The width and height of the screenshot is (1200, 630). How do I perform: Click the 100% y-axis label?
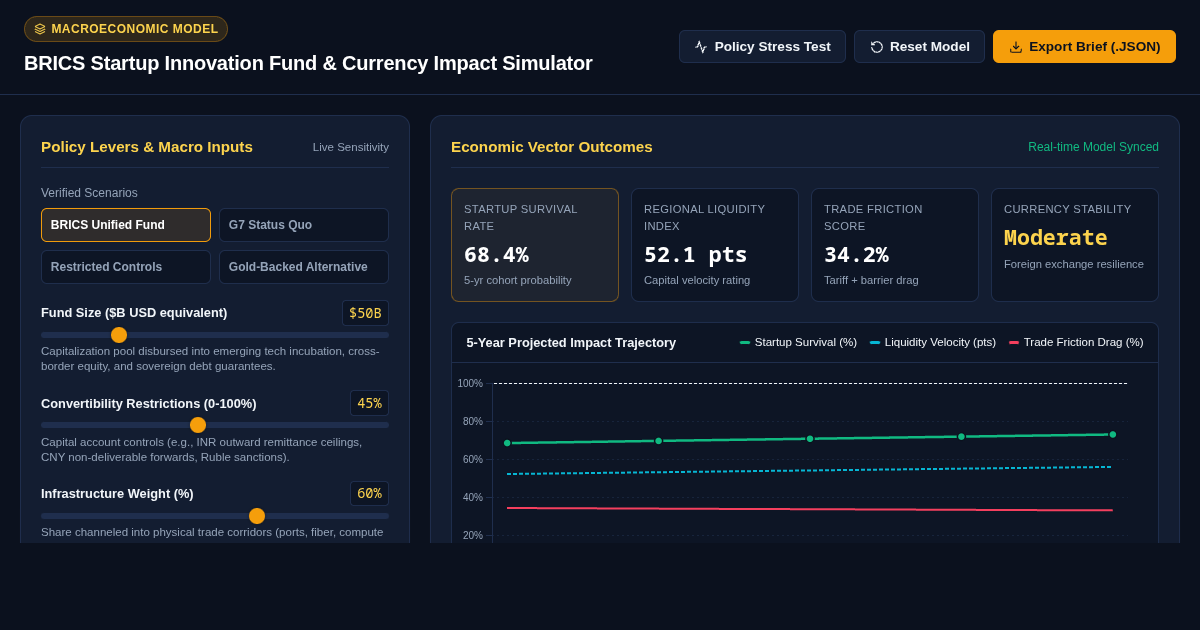click(x=470, y=383)
